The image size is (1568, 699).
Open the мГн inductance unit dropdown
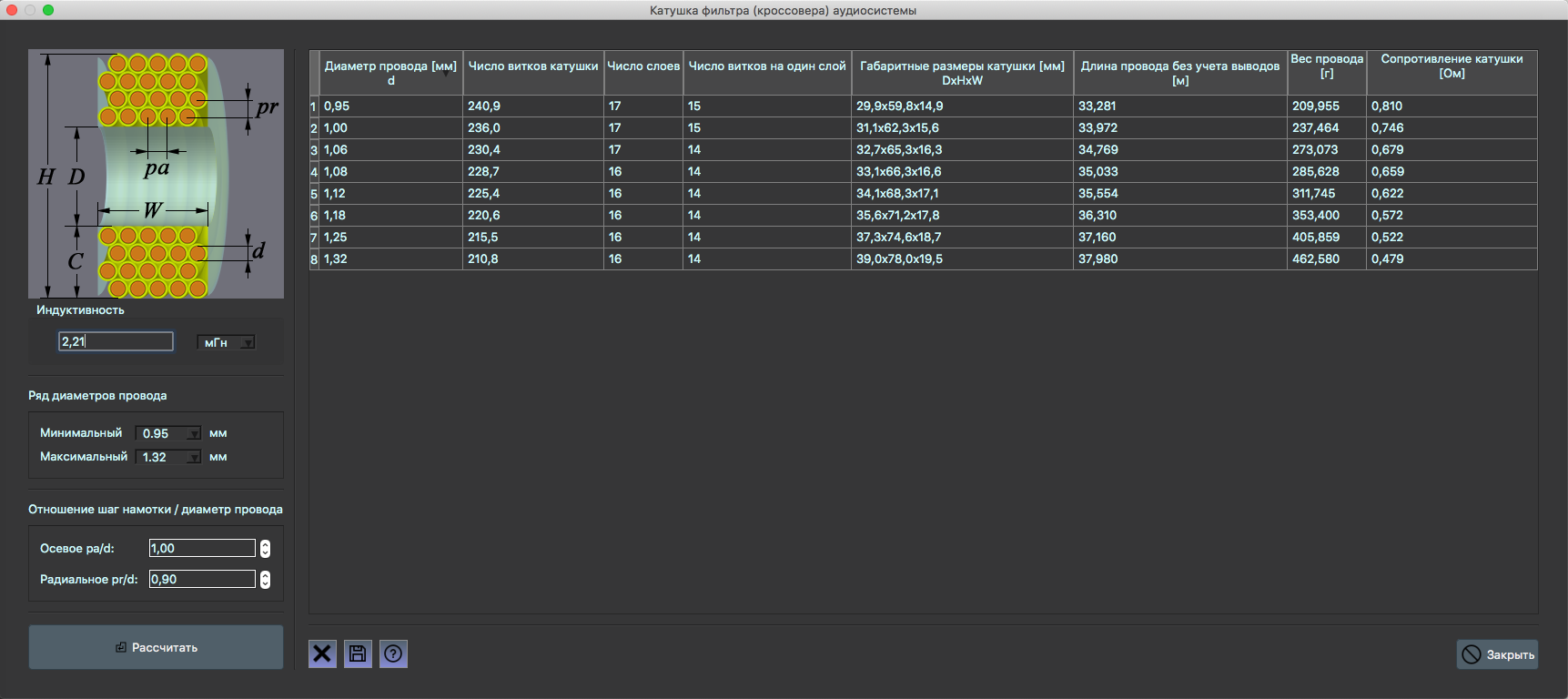(227, 342)
